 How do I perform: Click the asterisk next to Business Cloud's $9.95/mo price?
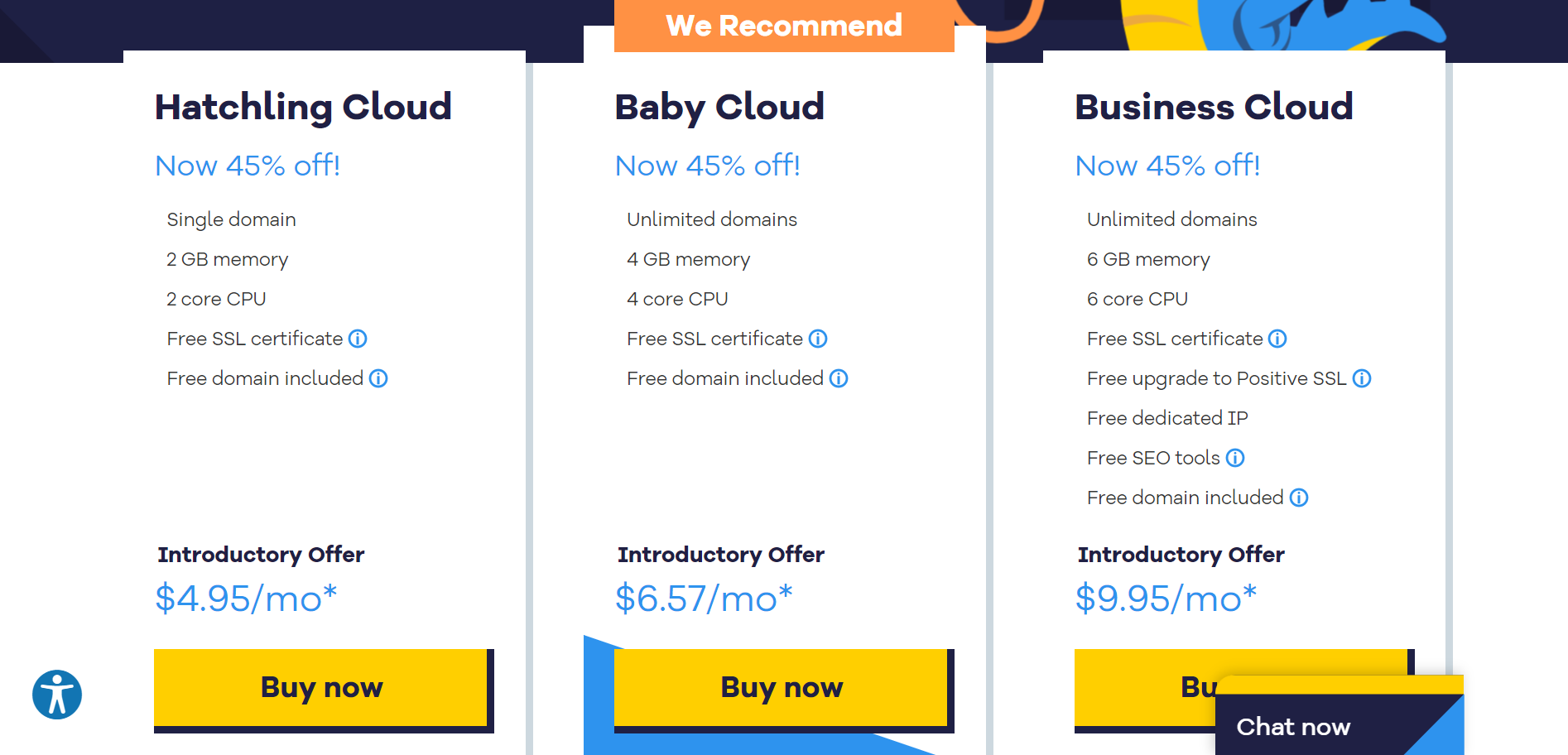tap(1248, 588)
